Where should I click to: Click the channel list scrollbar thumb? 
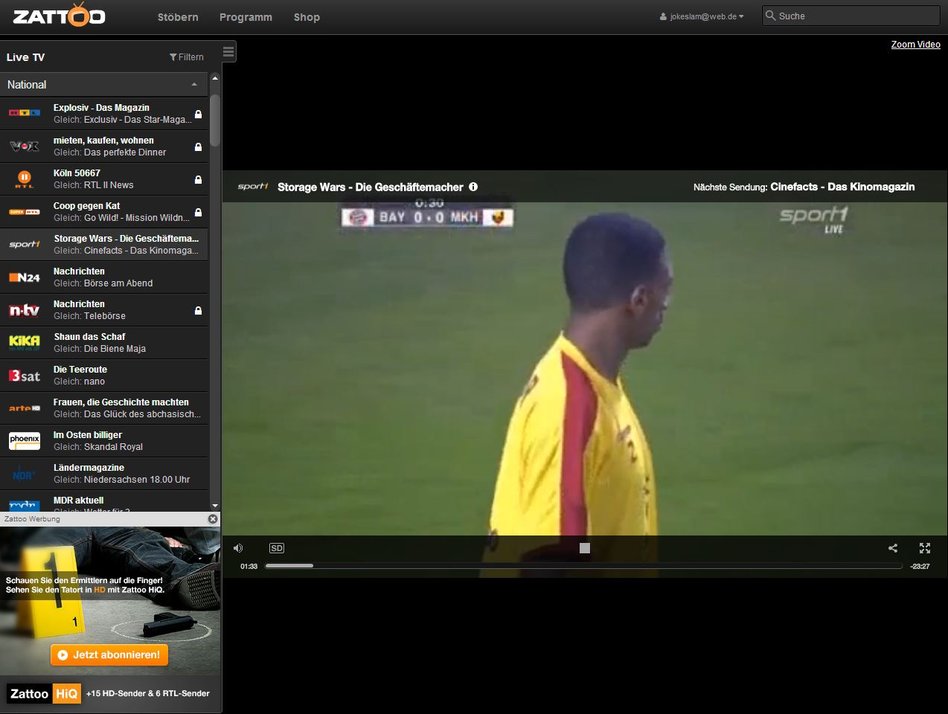(x=215, y=120)
